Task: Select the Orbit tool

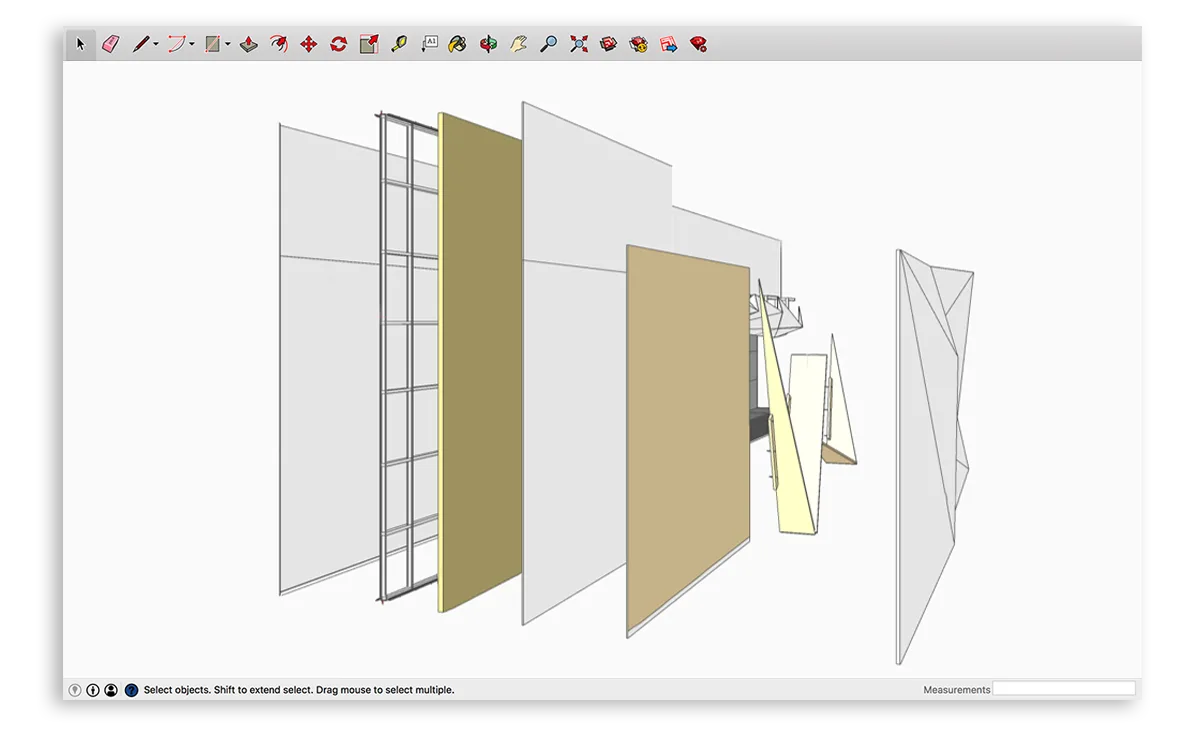Action: tap(488, 44)
